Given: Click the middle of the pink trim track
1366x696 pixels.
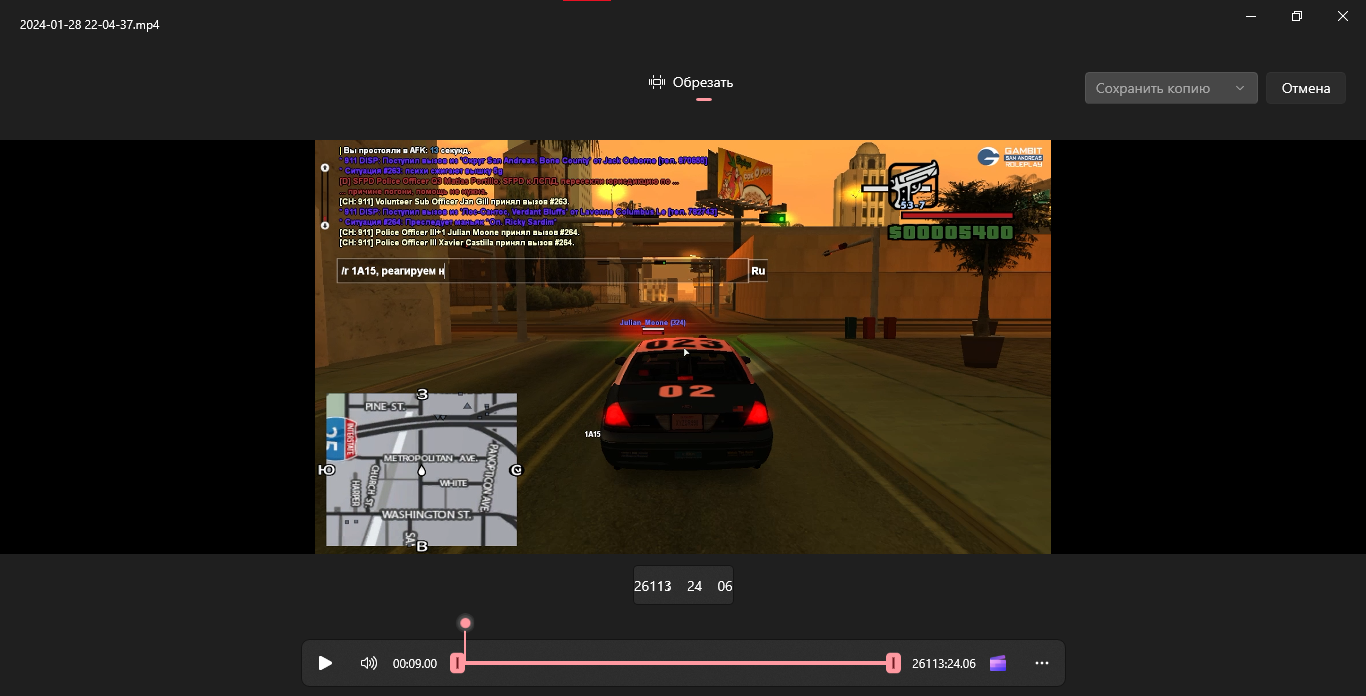Looking at the screenshot, I should (675, 662).
